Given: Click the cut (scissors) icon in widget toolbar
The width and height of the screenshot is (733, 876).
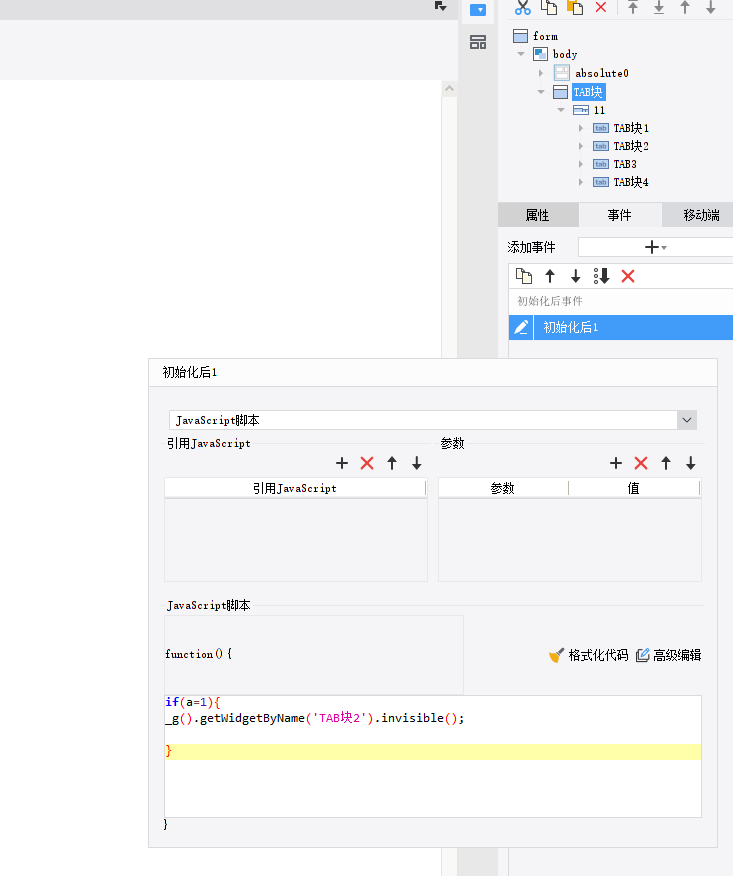Looking at the screenshot, I should [522, 7].
